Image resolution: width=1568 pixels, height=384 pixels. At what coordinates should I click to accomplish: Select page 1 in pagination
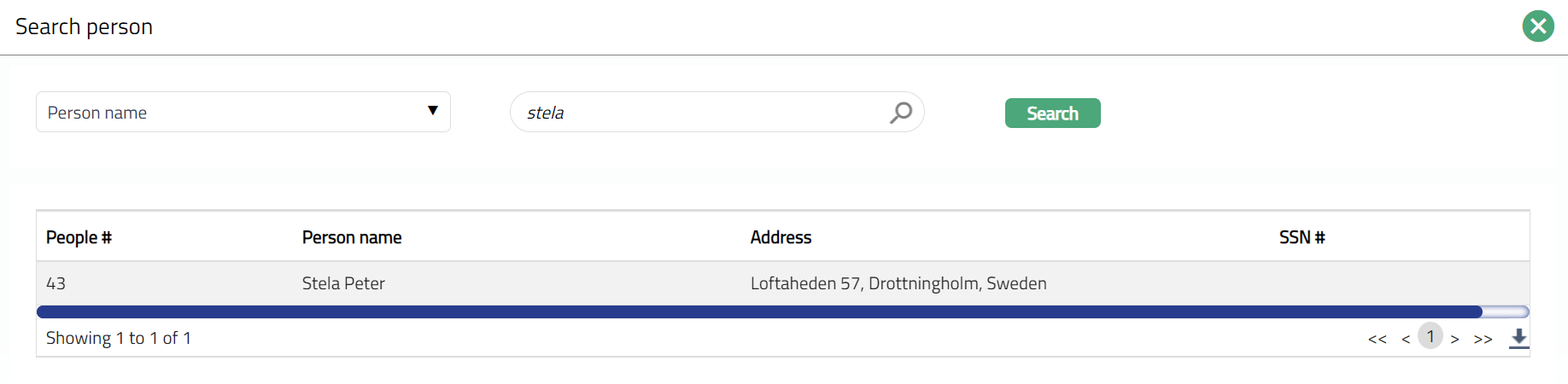pos(1431,336)
